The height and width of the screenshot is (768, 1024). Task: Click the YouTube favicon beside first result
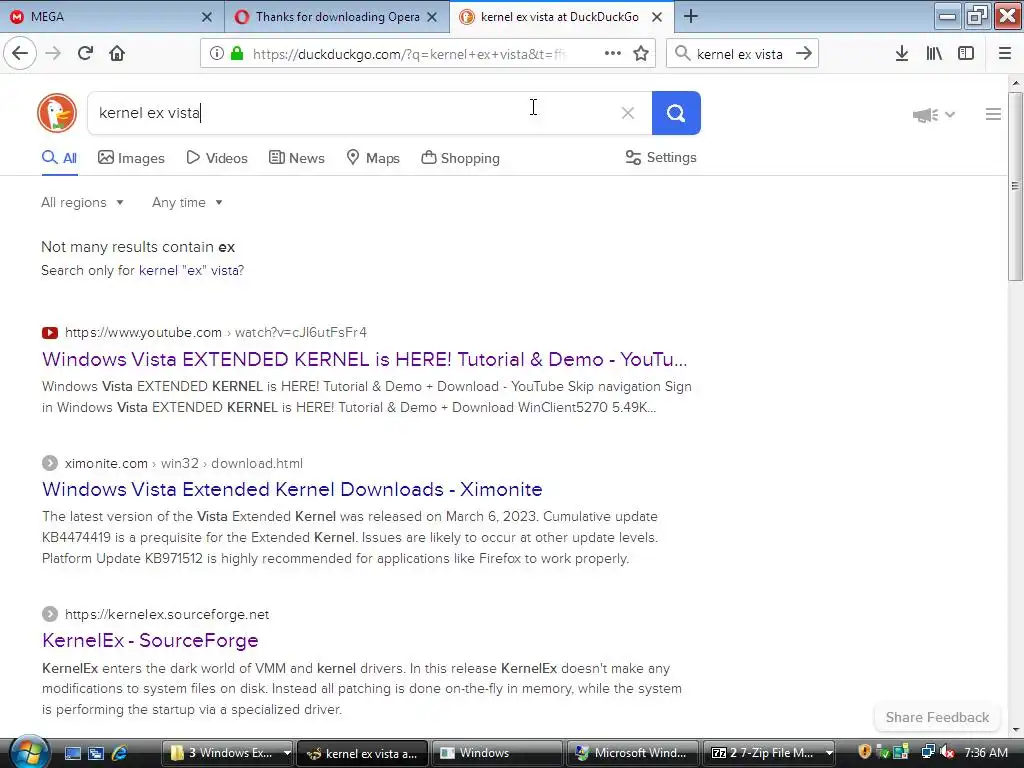coord(50,333)
